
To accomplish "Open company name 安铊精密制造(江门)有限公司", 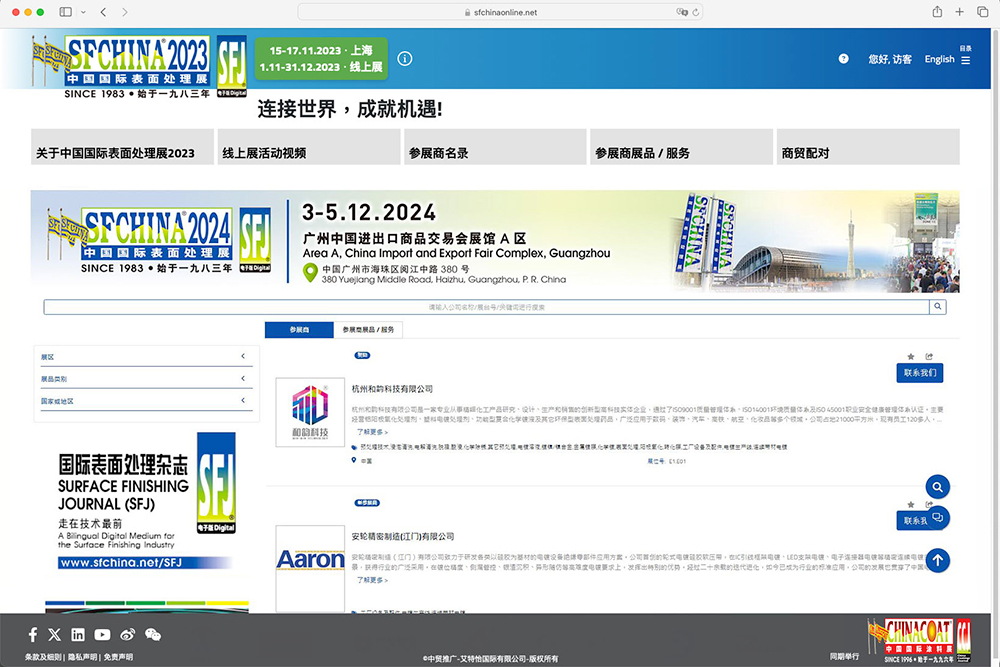I will coord(403,537).
